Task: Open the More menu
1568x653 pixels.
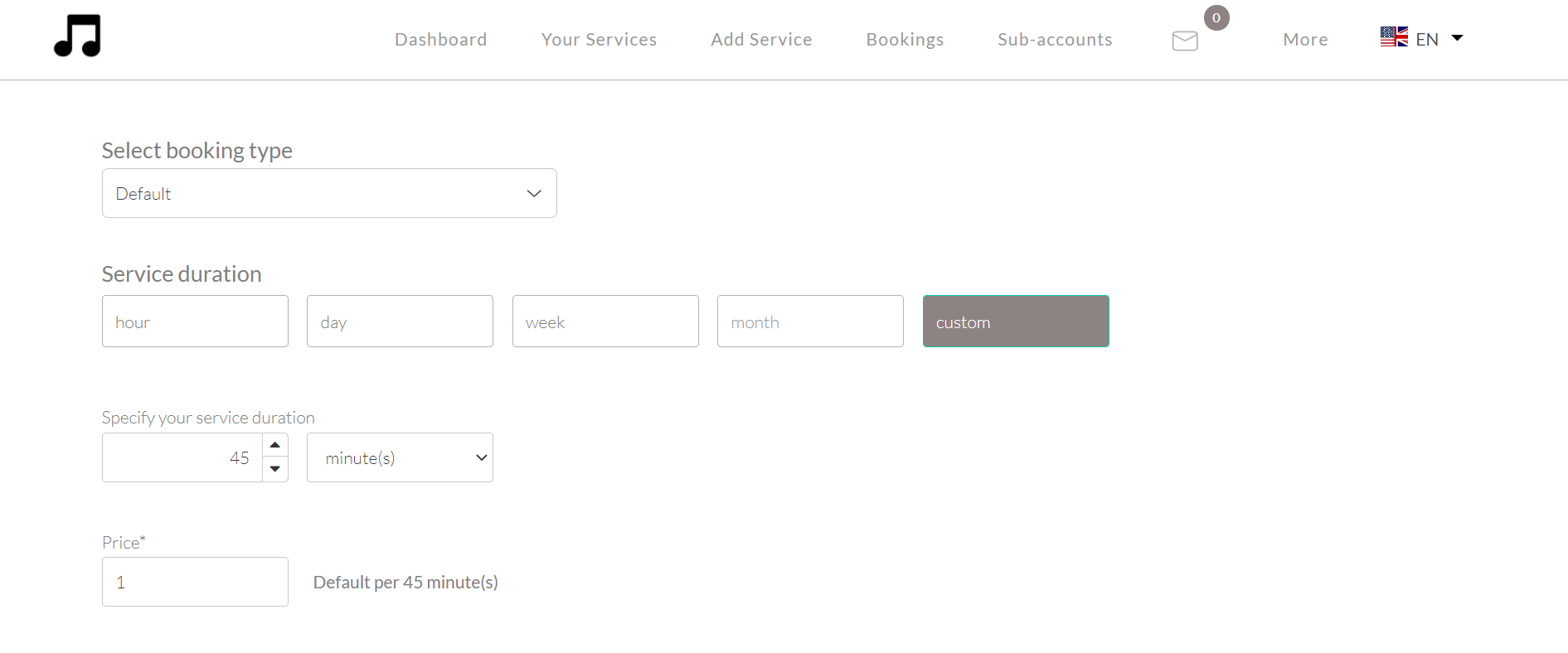Action: tap(1305, 39)
